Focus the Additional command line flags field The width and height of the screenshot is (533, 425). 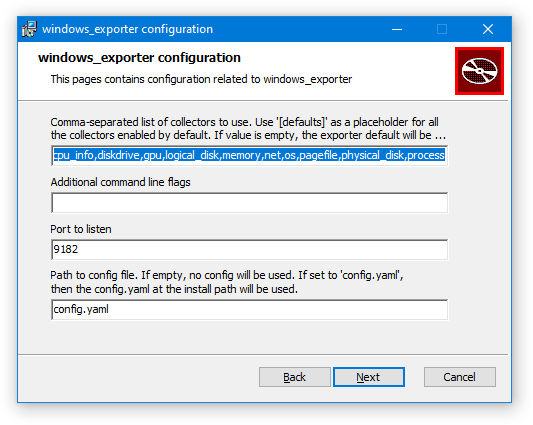pos(250,203)
